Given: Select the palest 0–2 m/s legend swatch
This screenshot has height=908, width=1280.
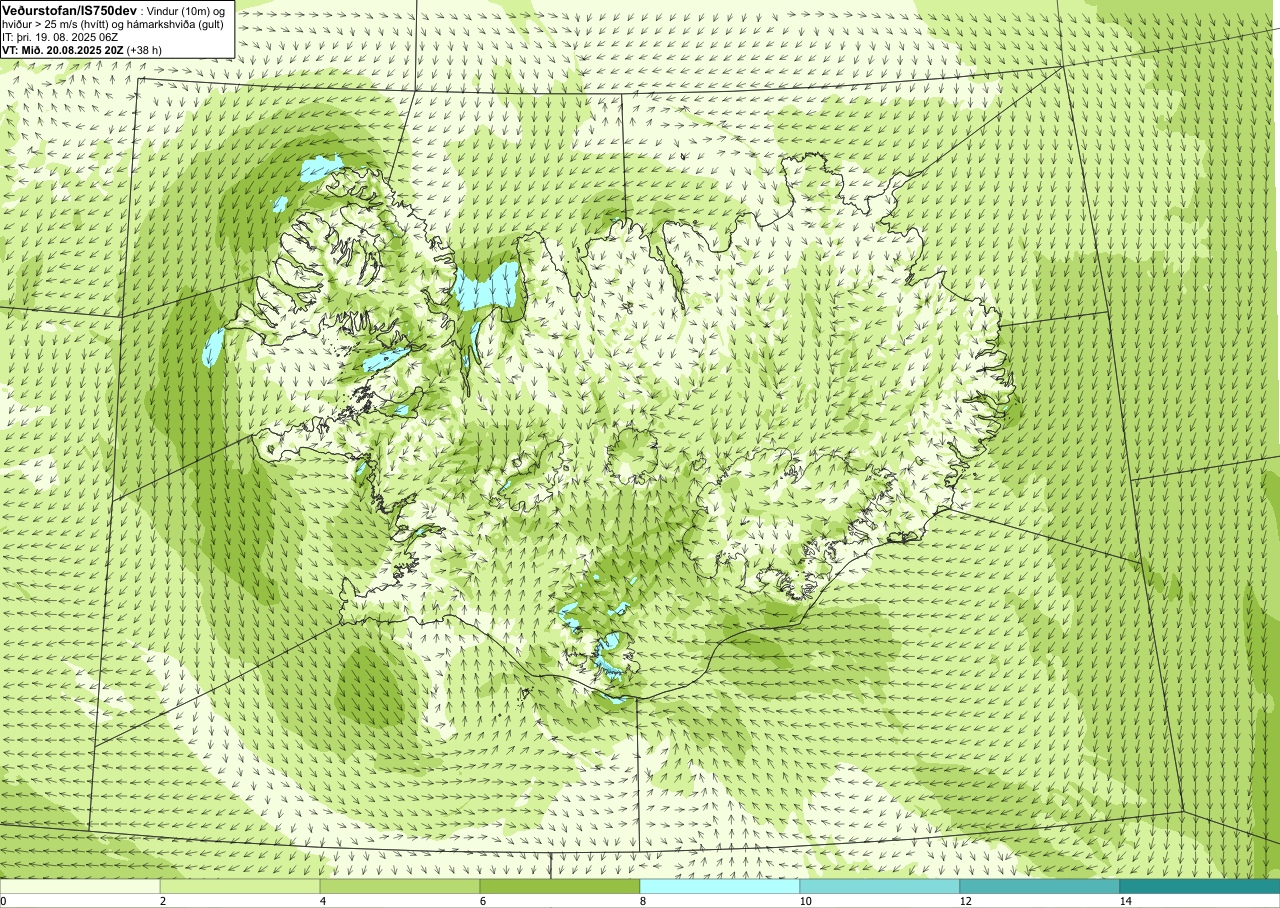Looking at the screenshot, I should (80, 886).
